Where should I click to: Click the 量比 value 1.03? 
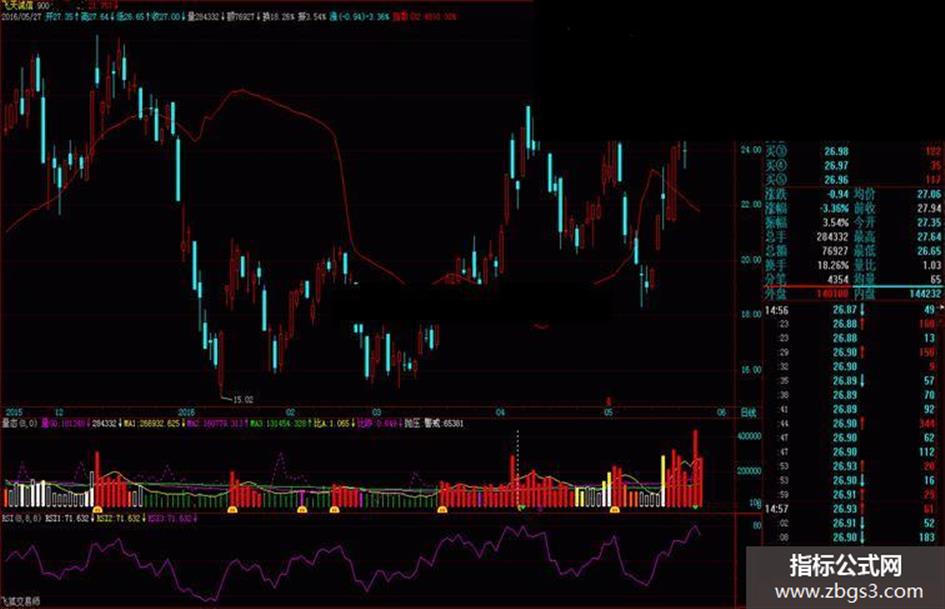[x=932, y=265]
